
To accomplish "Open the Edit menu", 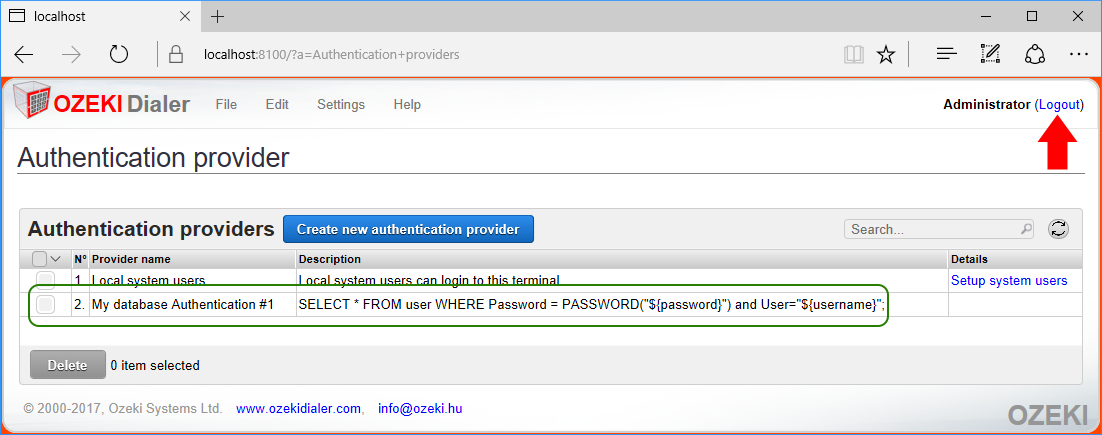I will [277, 104].
